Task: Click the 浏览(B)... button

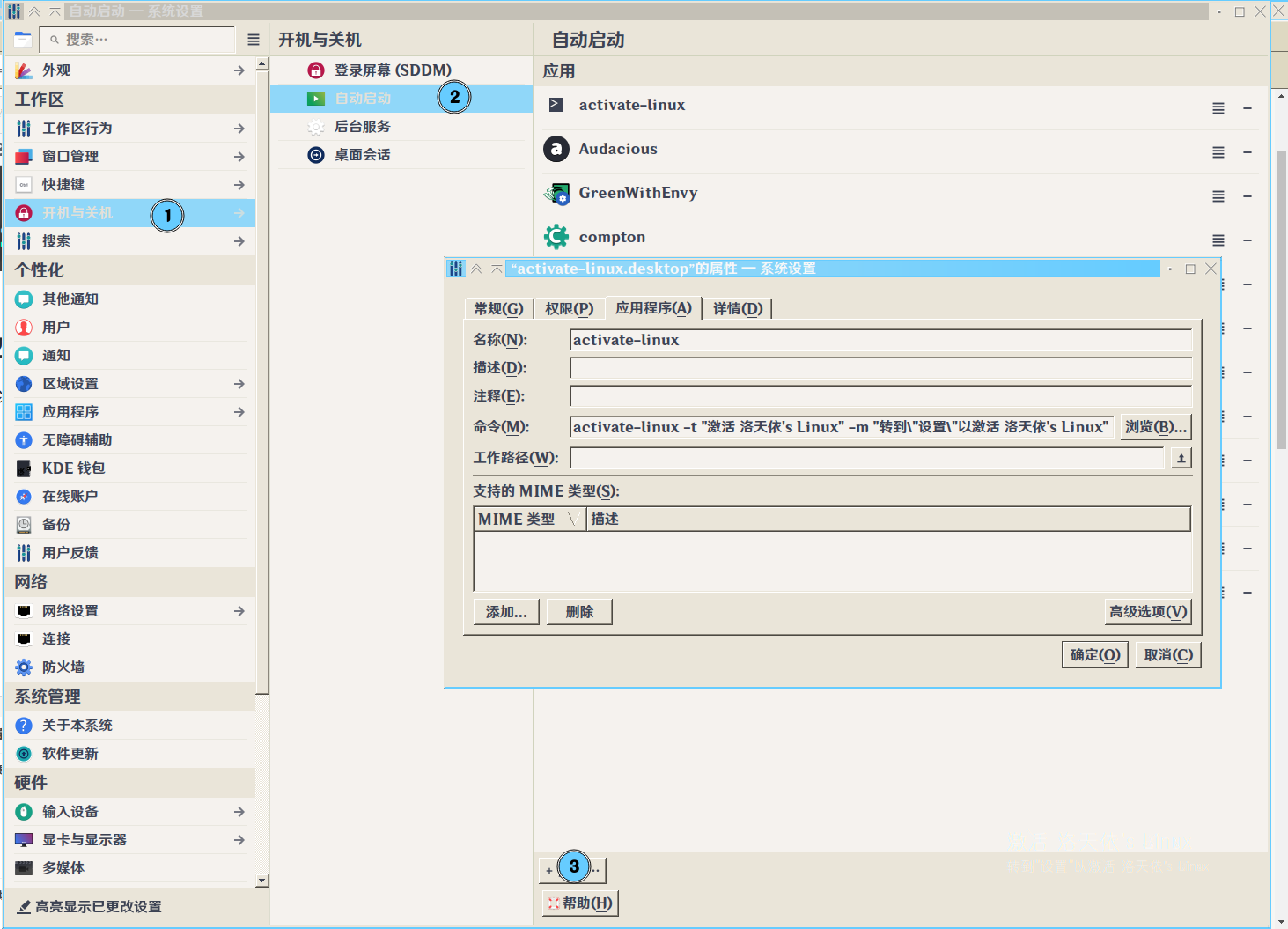Action: click(1156, 427)
